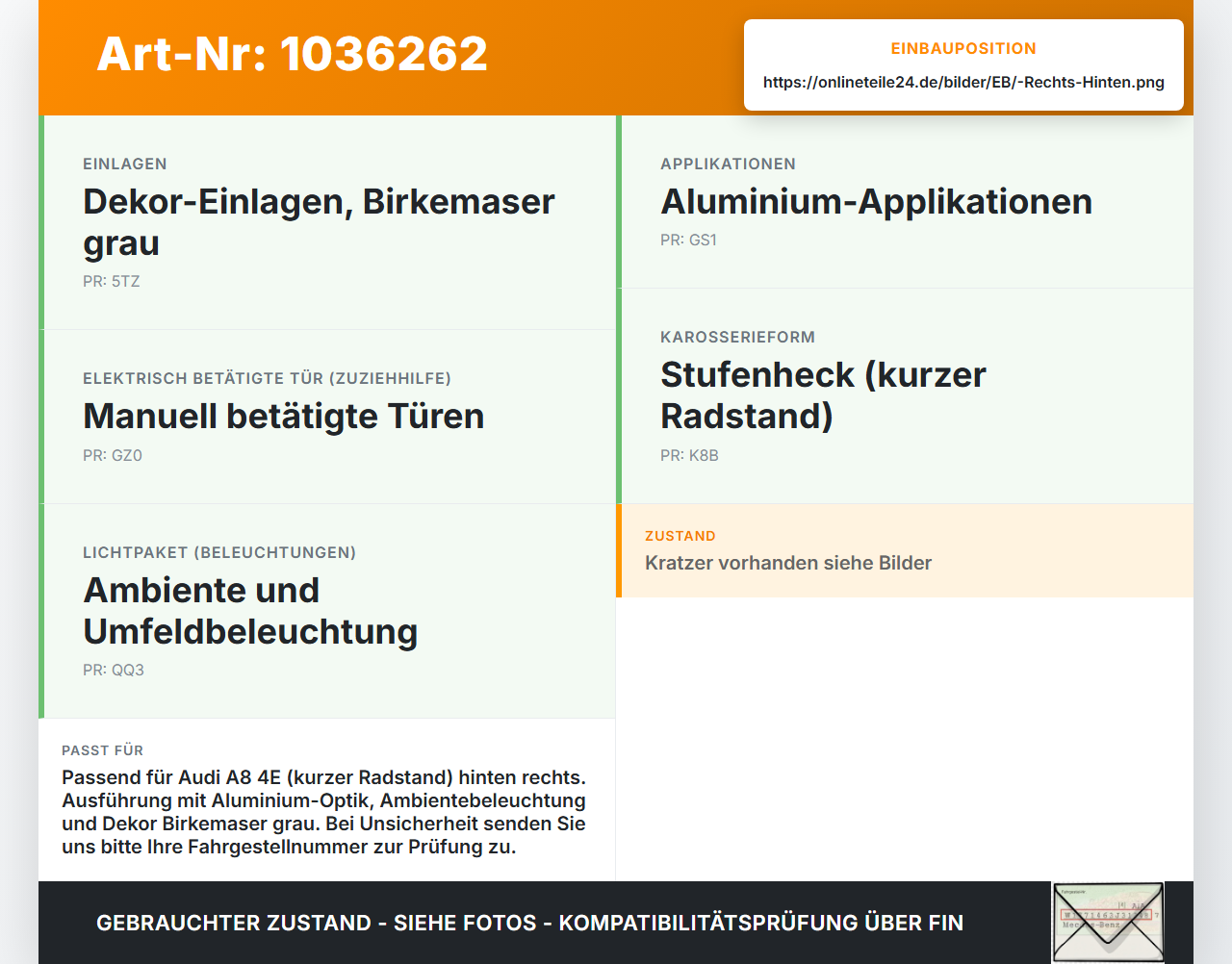Click the Kratzer vorhanden siehe Bilder text

[788, 563]
